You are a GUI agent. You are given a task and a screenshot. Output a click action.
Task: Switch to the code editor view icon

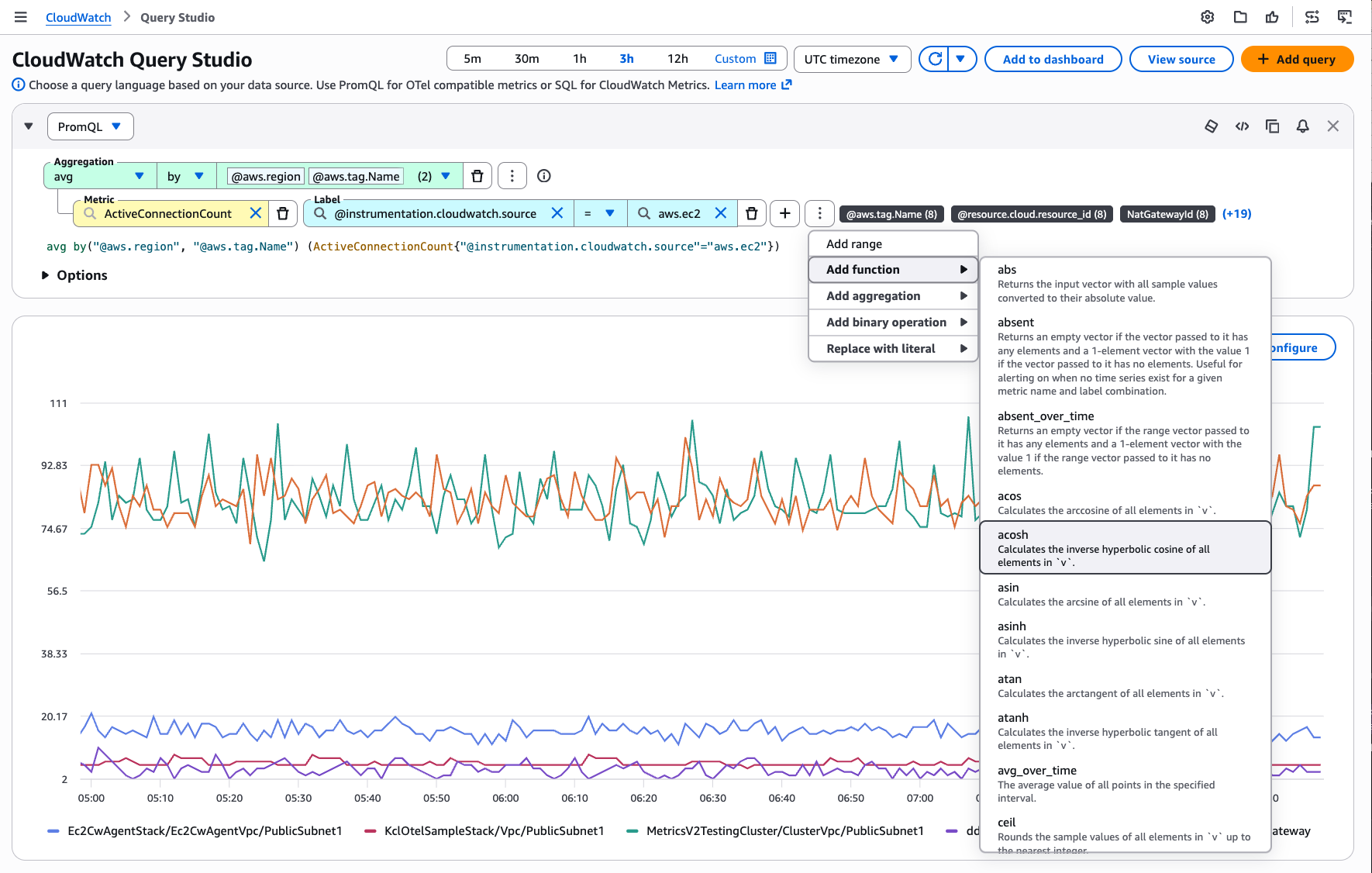pos(1242,126)
